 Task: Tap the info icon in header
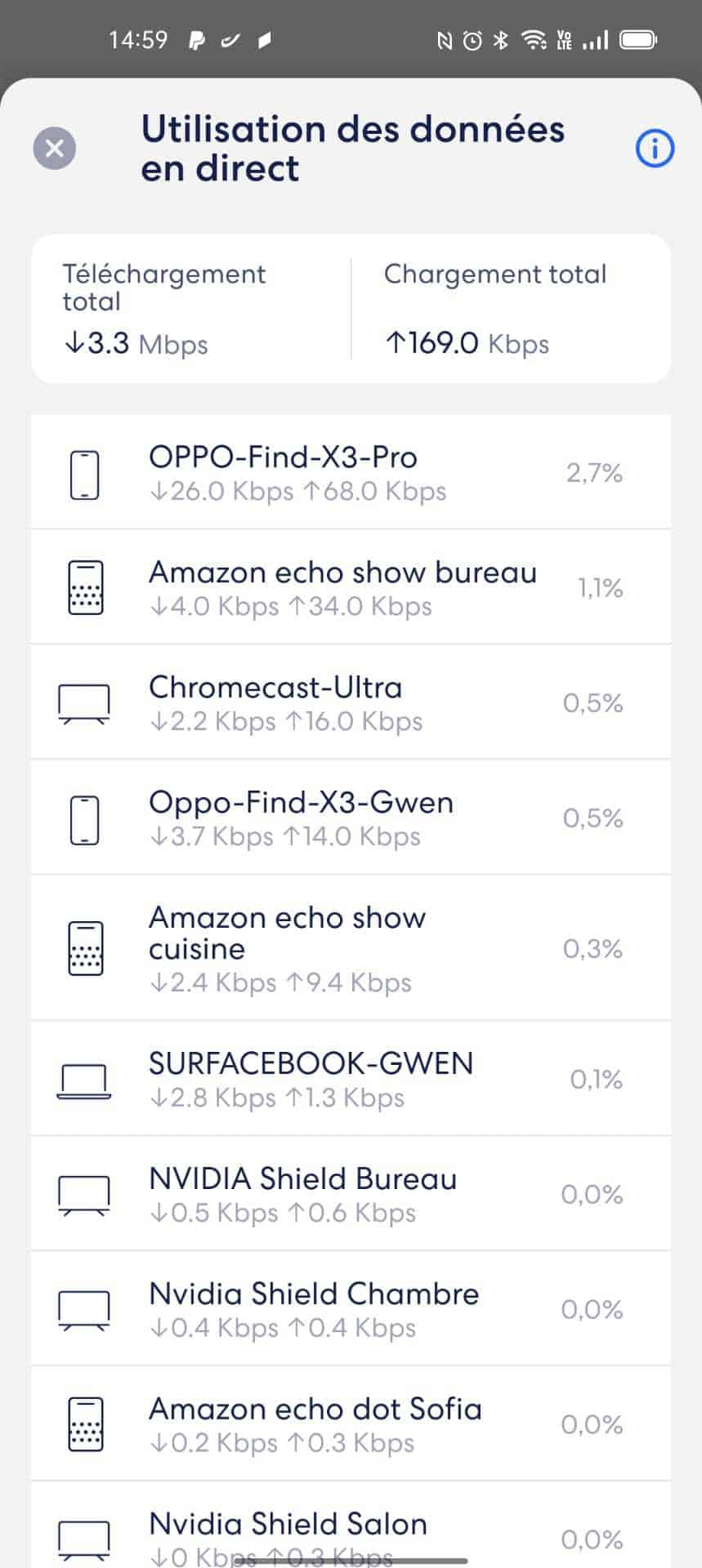[x=655, y=149]
